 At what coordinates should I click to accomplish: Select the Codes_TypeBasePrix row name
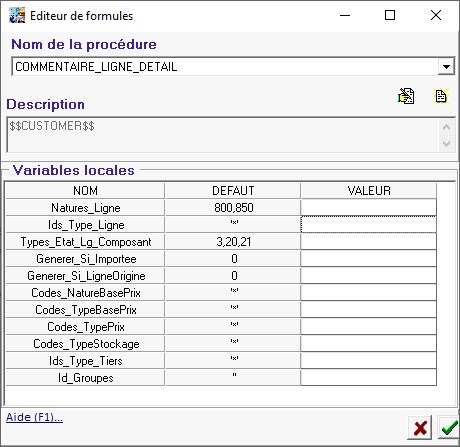85,310
